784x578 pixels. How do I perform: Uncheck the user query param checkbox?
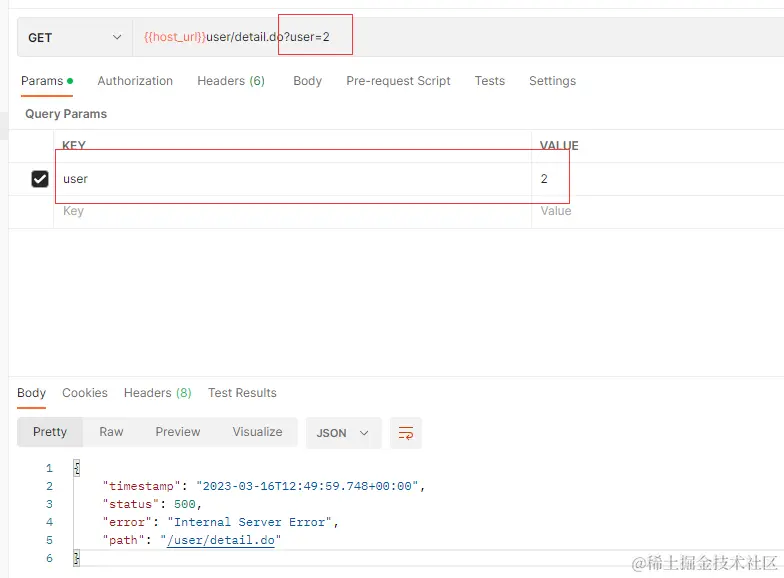coord(40,179)
